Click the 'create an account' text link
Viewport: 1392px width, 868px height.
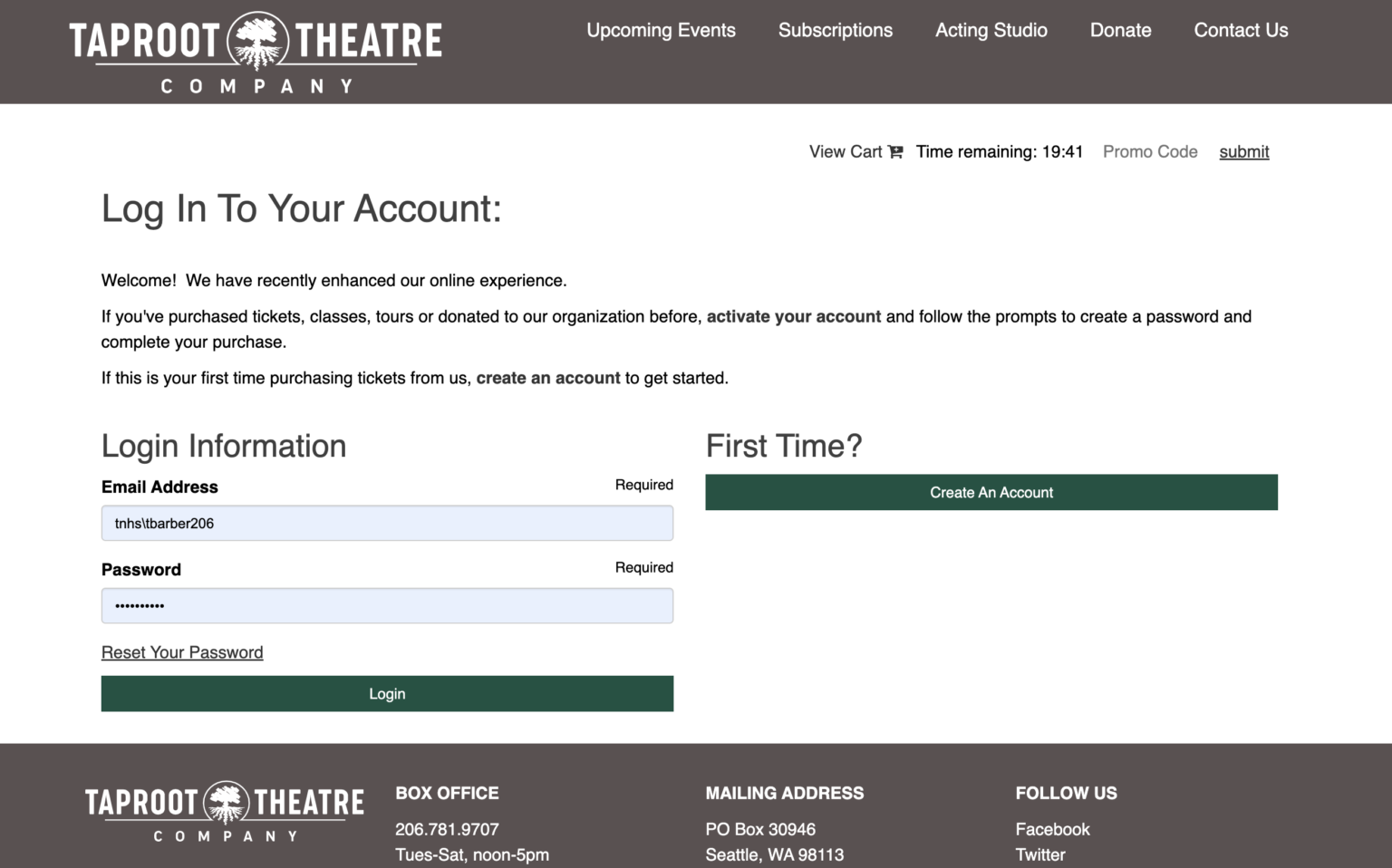(547, 379)
